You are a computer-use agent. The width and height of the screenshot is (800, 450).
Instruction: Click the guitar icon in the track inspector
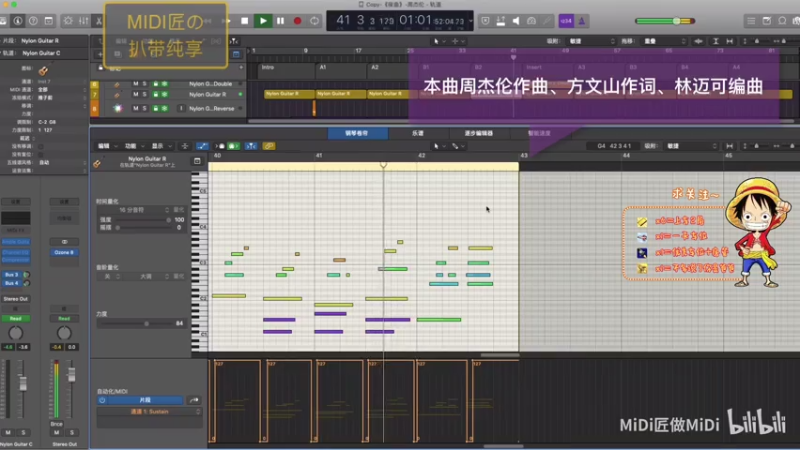(43, 70)
